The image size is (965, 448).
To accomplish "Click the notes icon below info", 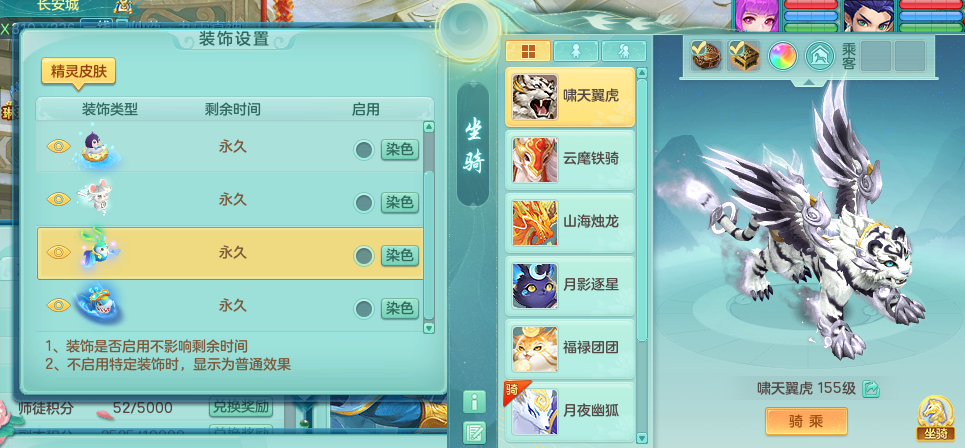I will [x=474, y=432].
